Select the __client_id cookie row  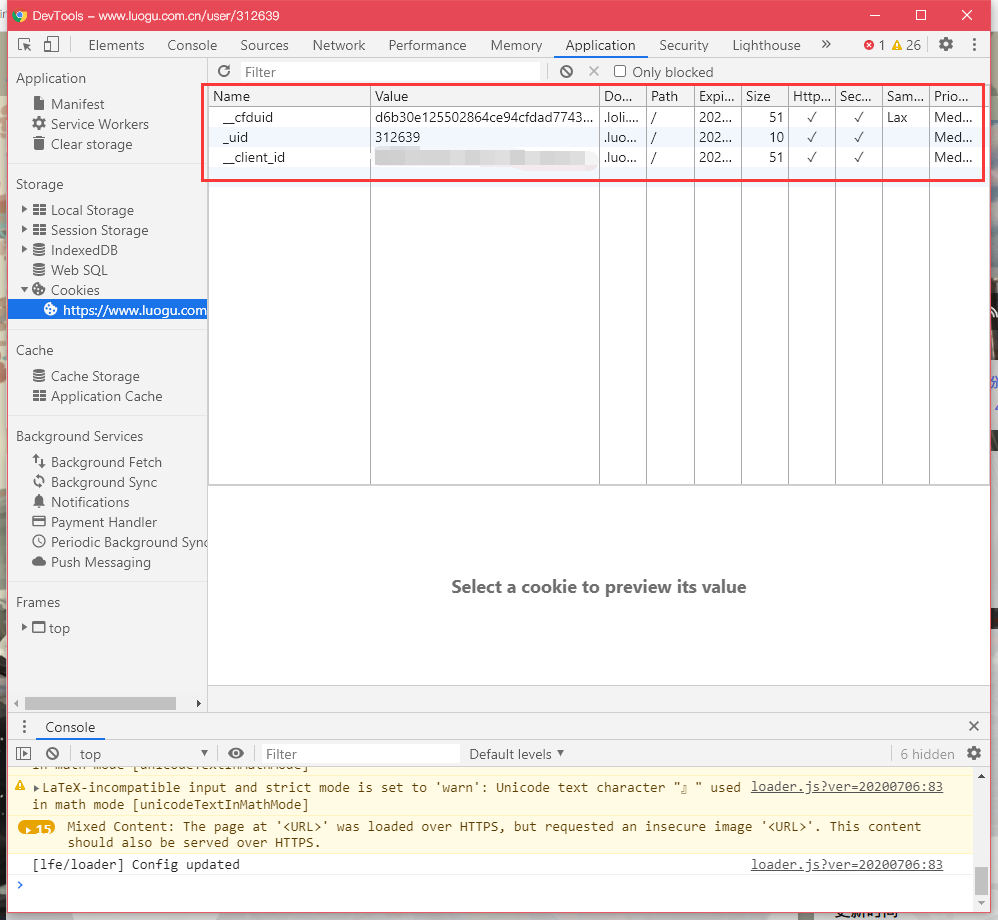pyautogui.click(x=595, y=157)
